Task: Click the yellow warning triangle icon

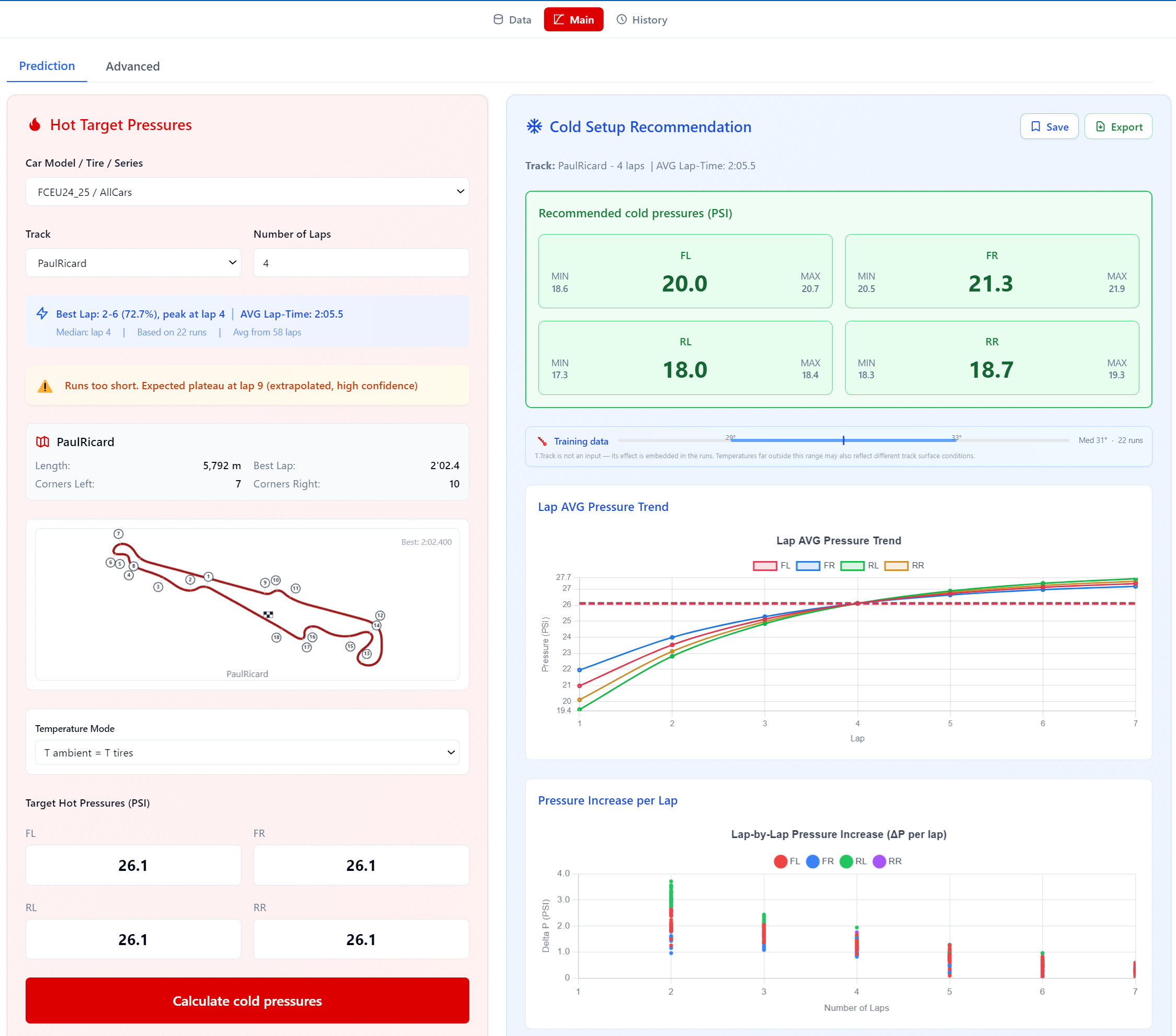Action: (45, 386)
